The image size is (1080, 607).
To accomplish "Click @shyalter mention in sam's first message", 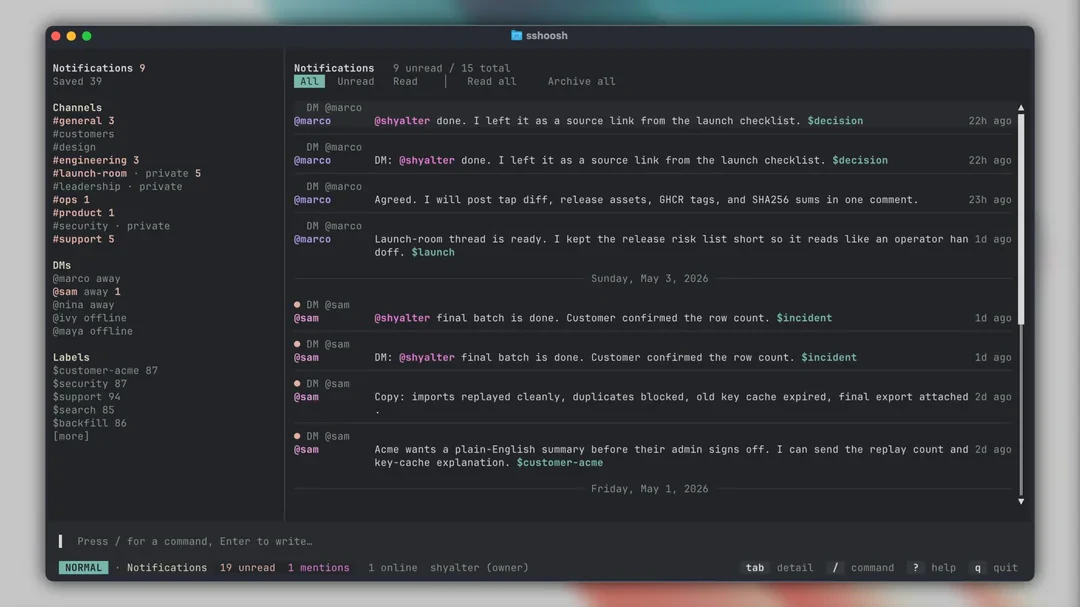I will (402, 318).
